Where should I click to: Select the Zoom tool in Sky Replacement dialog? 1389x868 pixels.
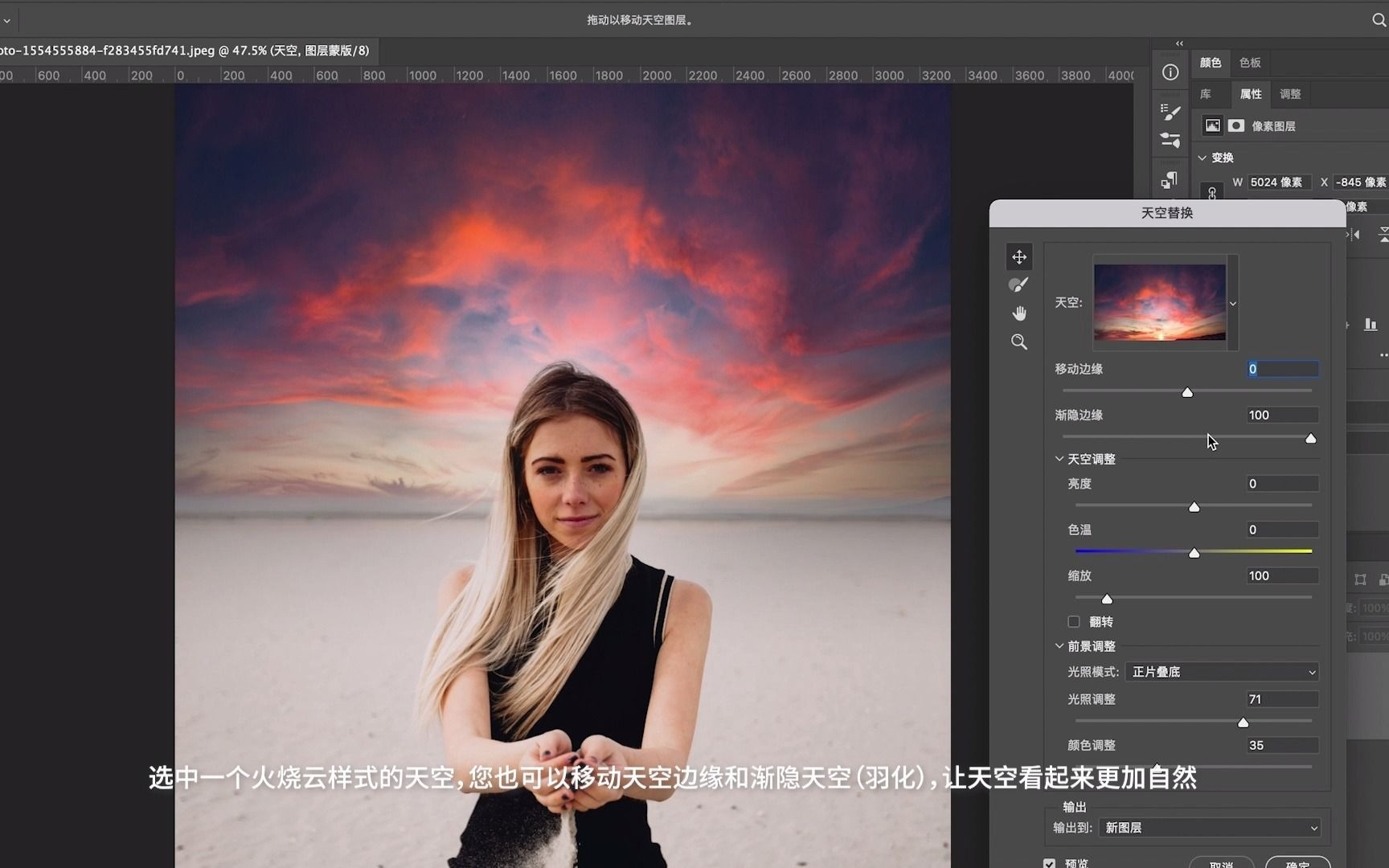coord(1018,342)
